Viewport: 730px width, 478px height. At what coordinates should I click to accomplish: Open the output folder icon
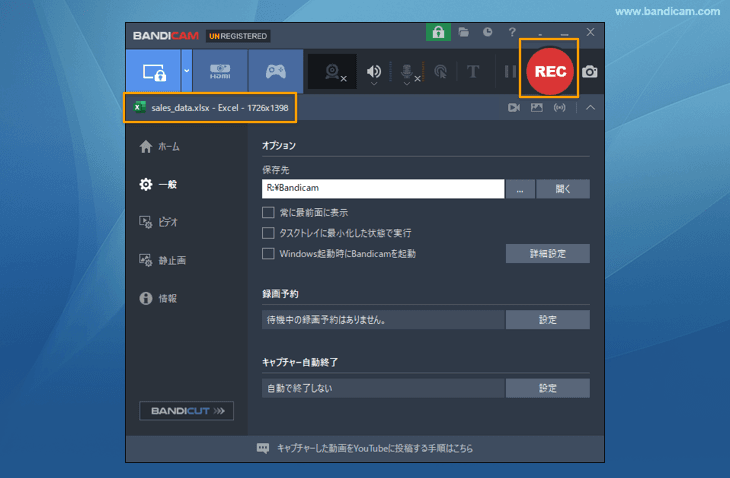click(463, 32)
